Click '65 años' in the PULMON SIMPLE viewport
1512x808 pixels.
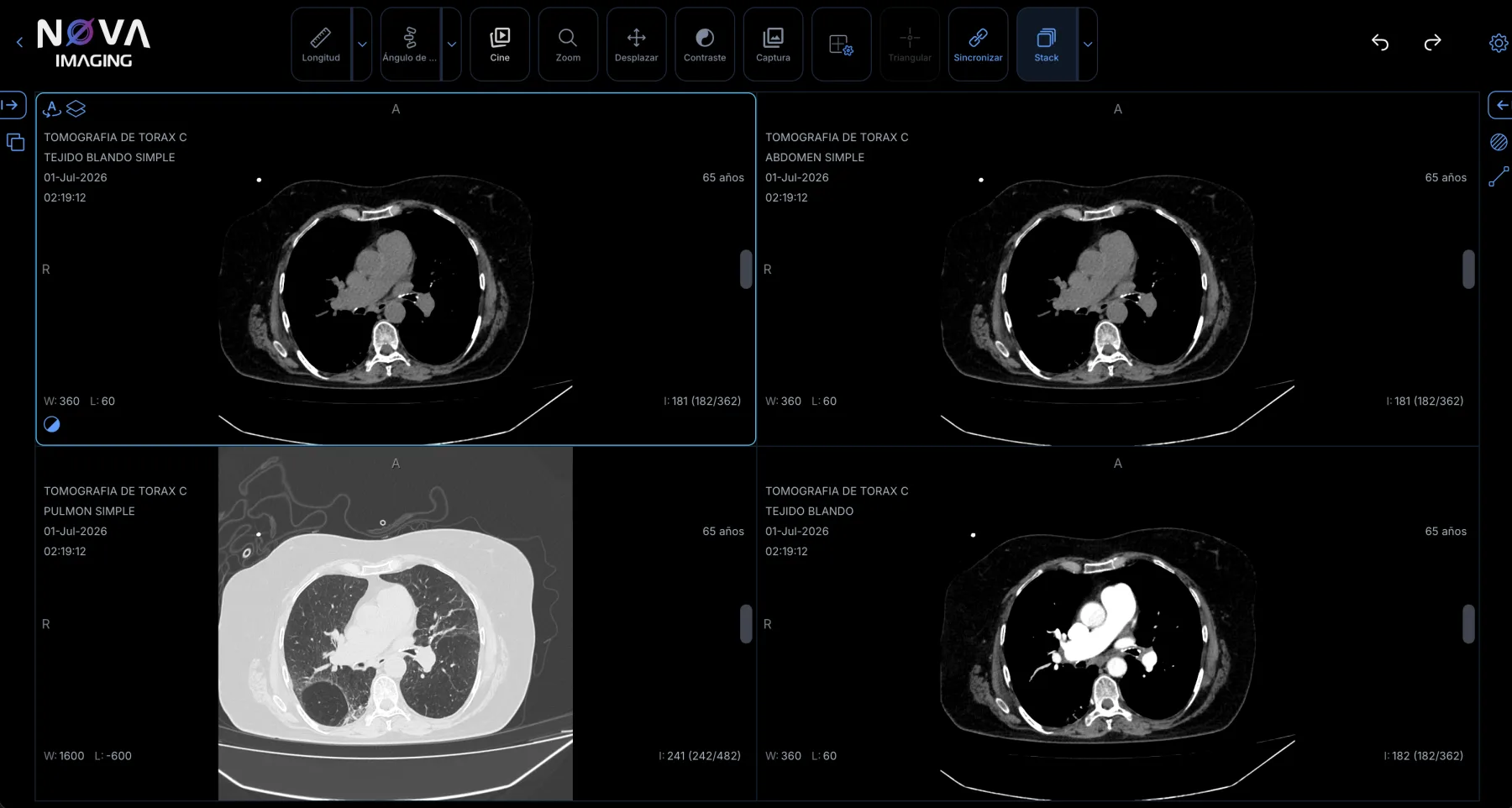pyautogui.click(x=723, y=532)
